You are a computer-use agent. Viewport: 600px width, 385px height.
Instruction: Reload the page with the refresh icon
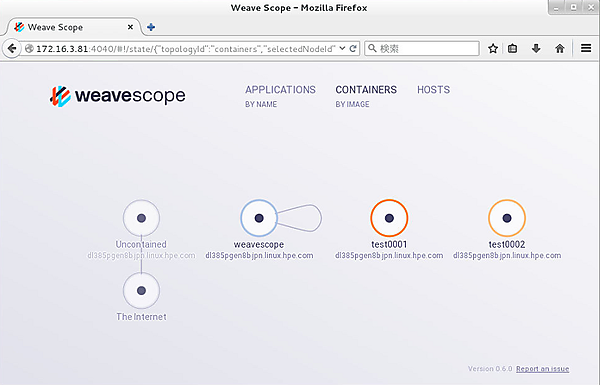353,49
